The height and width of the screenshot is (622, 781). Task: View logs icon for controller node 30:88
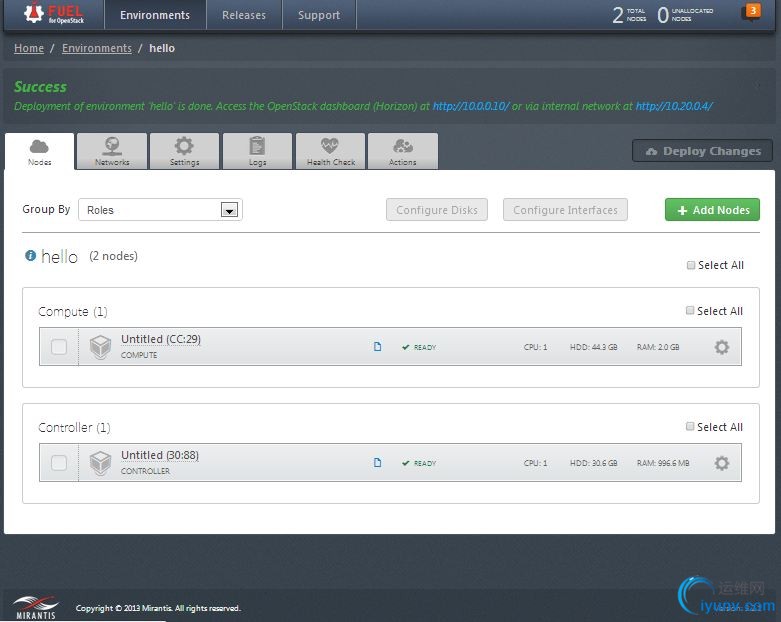click(x=378, y=463)
